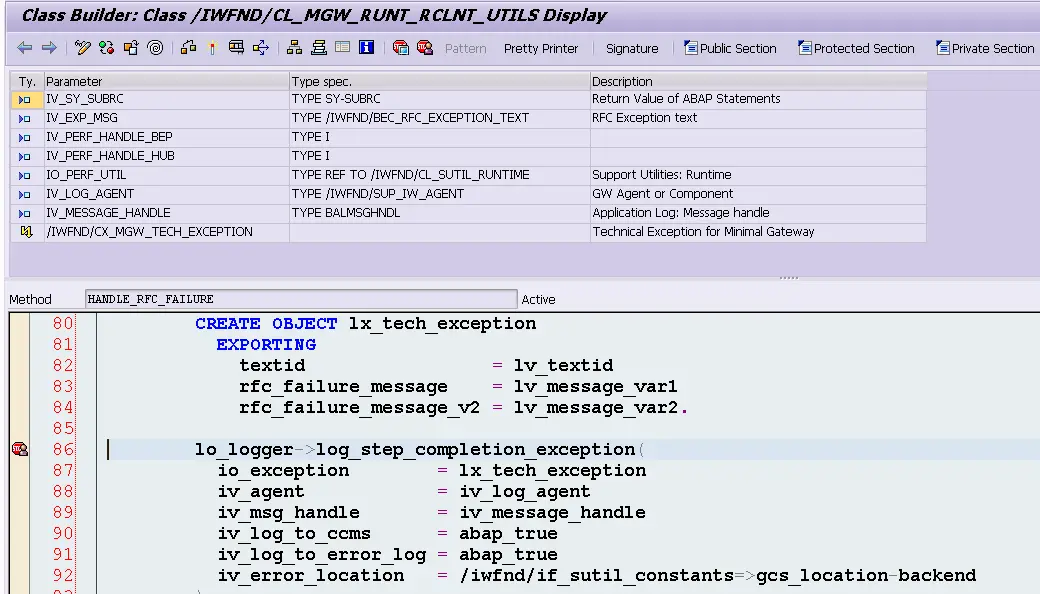Display the Object List hierarchy icon
1040x594 pixels.
pos(294,48)
